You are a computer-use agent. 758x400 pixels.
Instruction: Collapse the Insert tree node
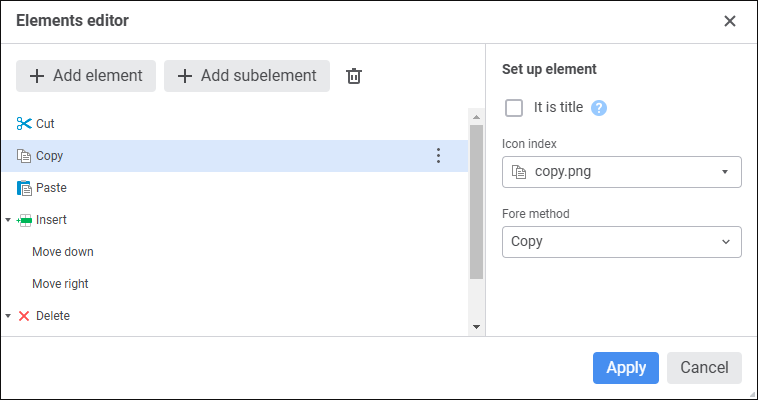pyautogui.click(x=8, y=220)
